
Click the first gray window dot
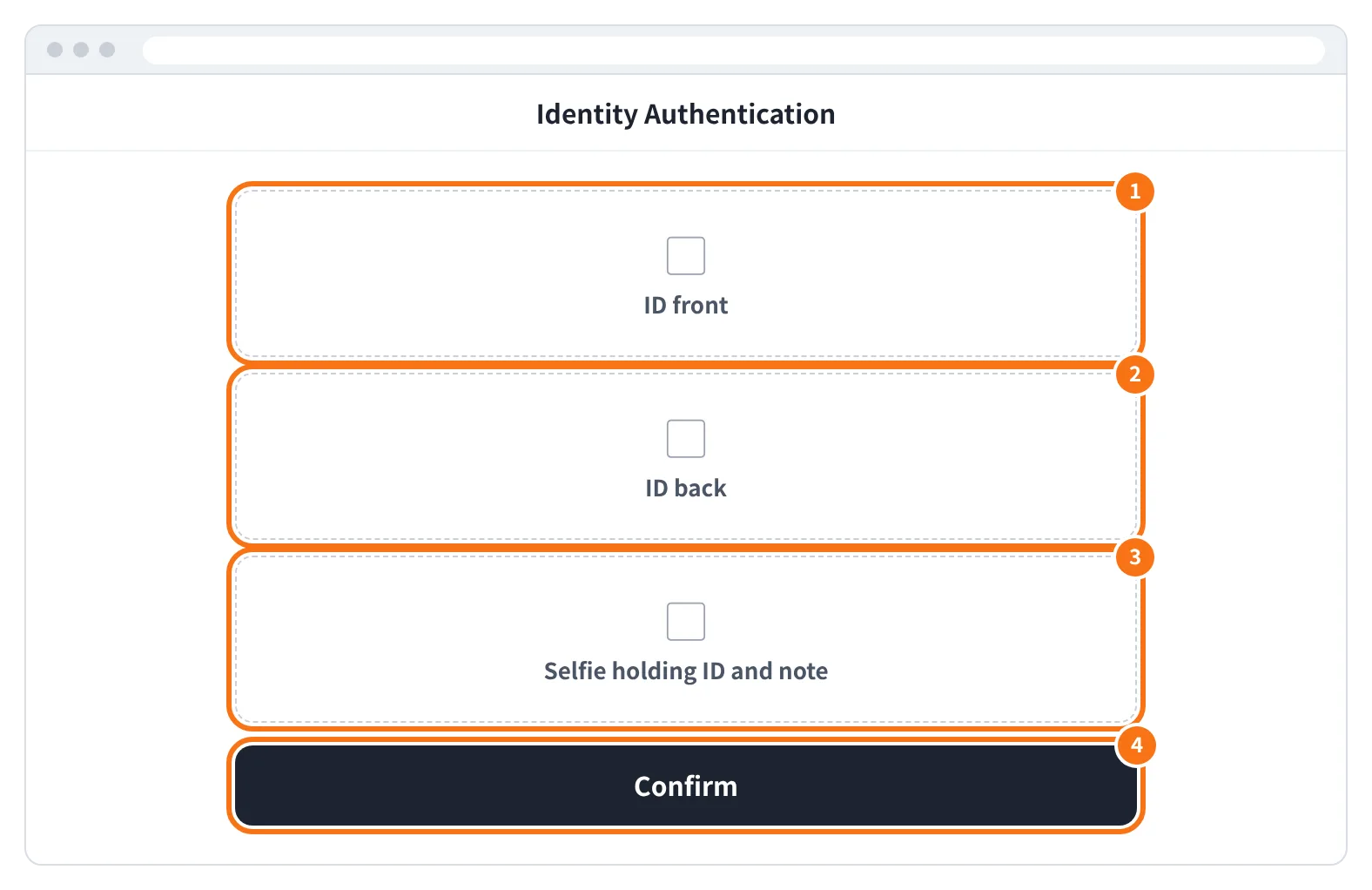[55, 50]
